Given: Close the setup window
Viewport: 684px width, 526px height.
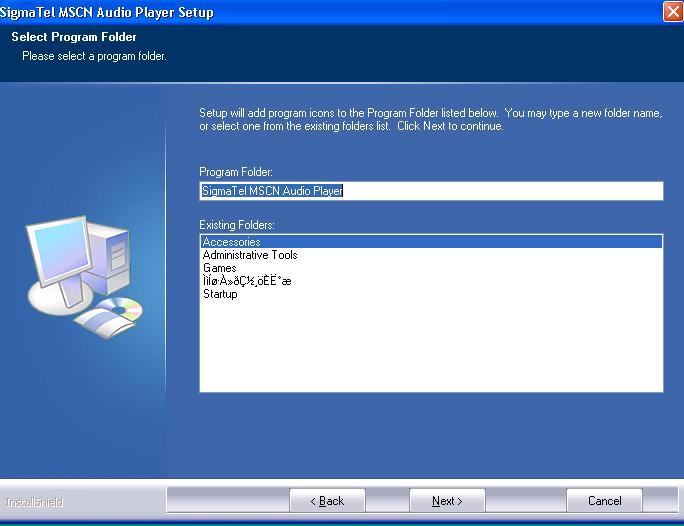Looking at the screenshot, I should pyautogui.click(x=673, y=11).
